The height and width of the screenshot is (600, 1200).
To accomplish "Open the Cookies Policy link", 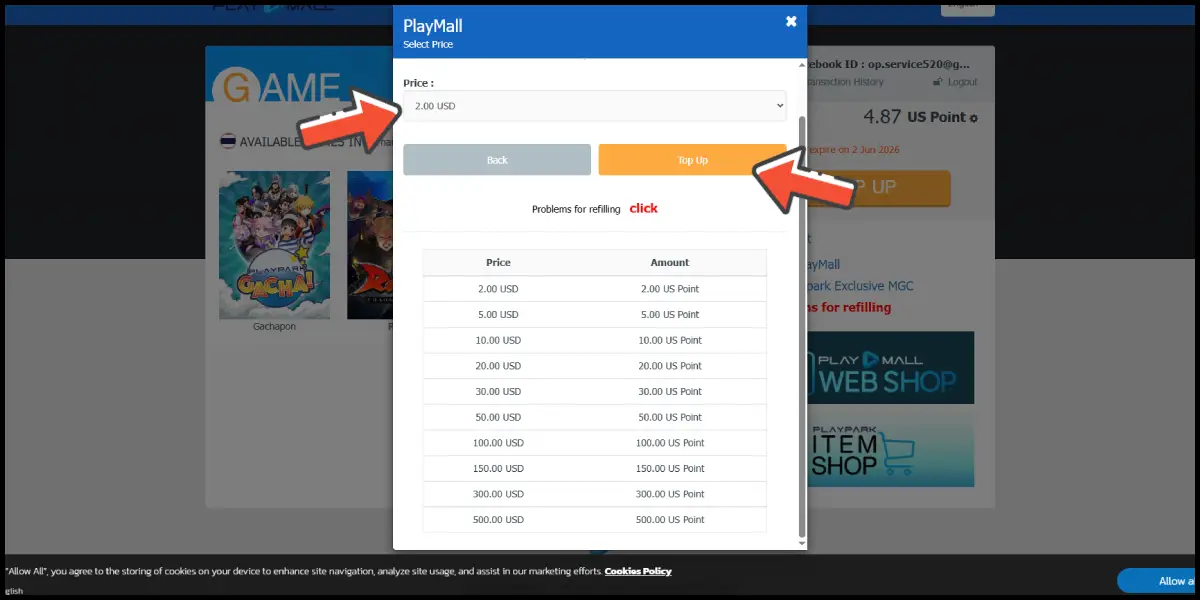I will click(x=638, y=571).
